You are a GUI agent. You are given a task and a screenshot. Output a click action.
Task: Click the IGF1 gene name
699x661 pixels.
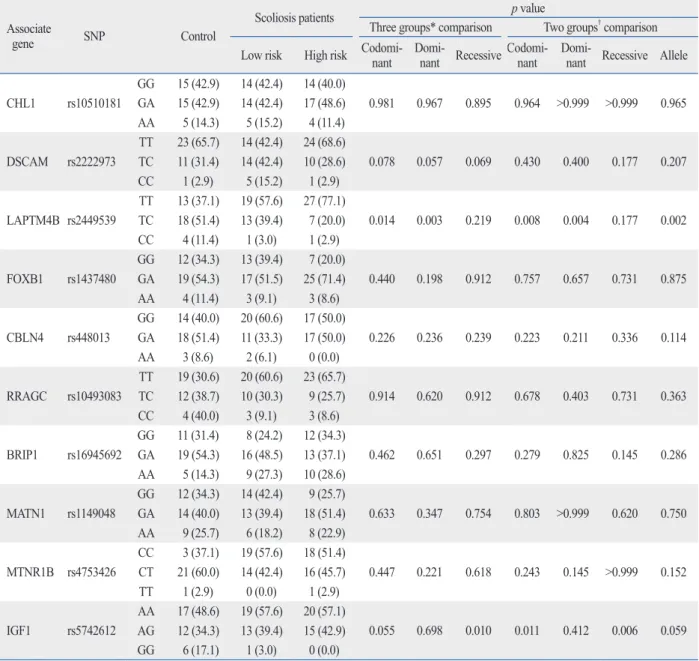click(18, 631)
